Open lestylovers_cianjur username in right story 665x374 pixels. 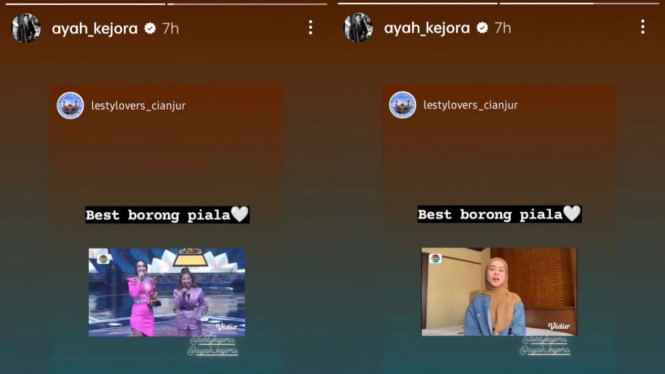click(470, 105)
